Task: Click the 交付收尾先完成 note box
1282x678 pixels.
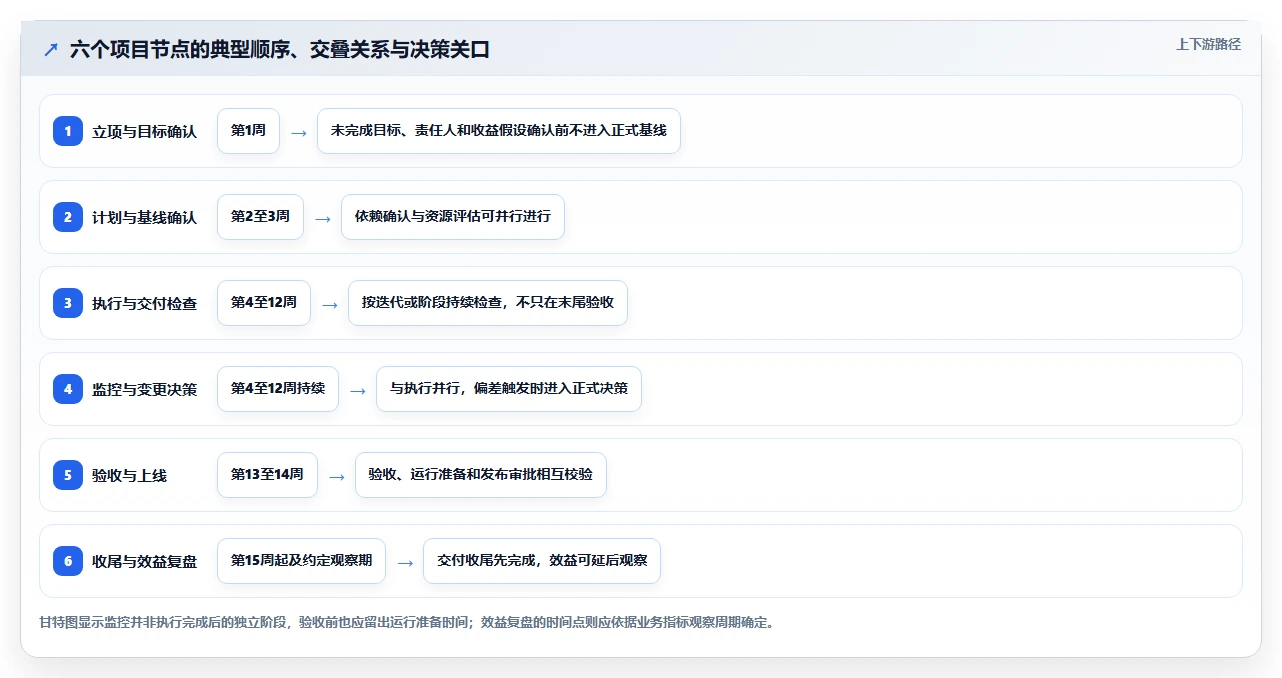Action: [x=542, y=561]
